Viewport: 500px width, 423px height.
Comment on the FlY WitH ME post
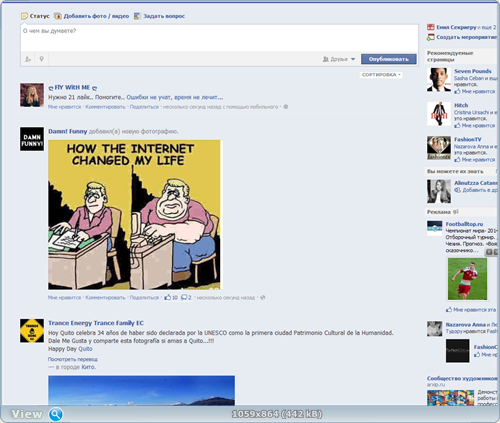click(x=105, y=107)
